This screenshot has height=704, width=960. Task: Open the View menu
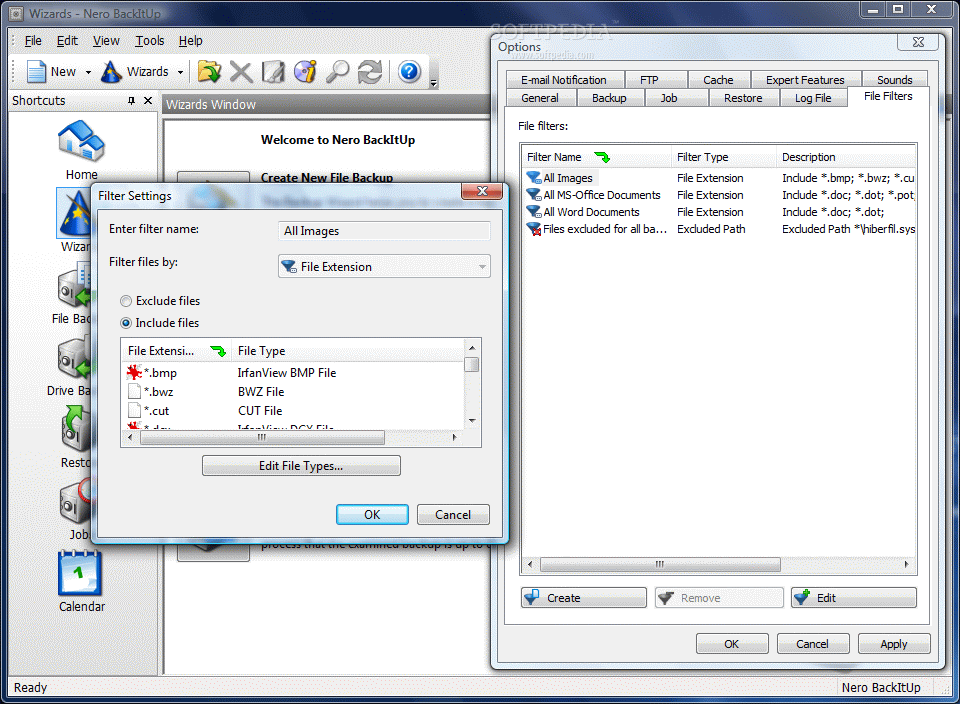coord(106,40)
